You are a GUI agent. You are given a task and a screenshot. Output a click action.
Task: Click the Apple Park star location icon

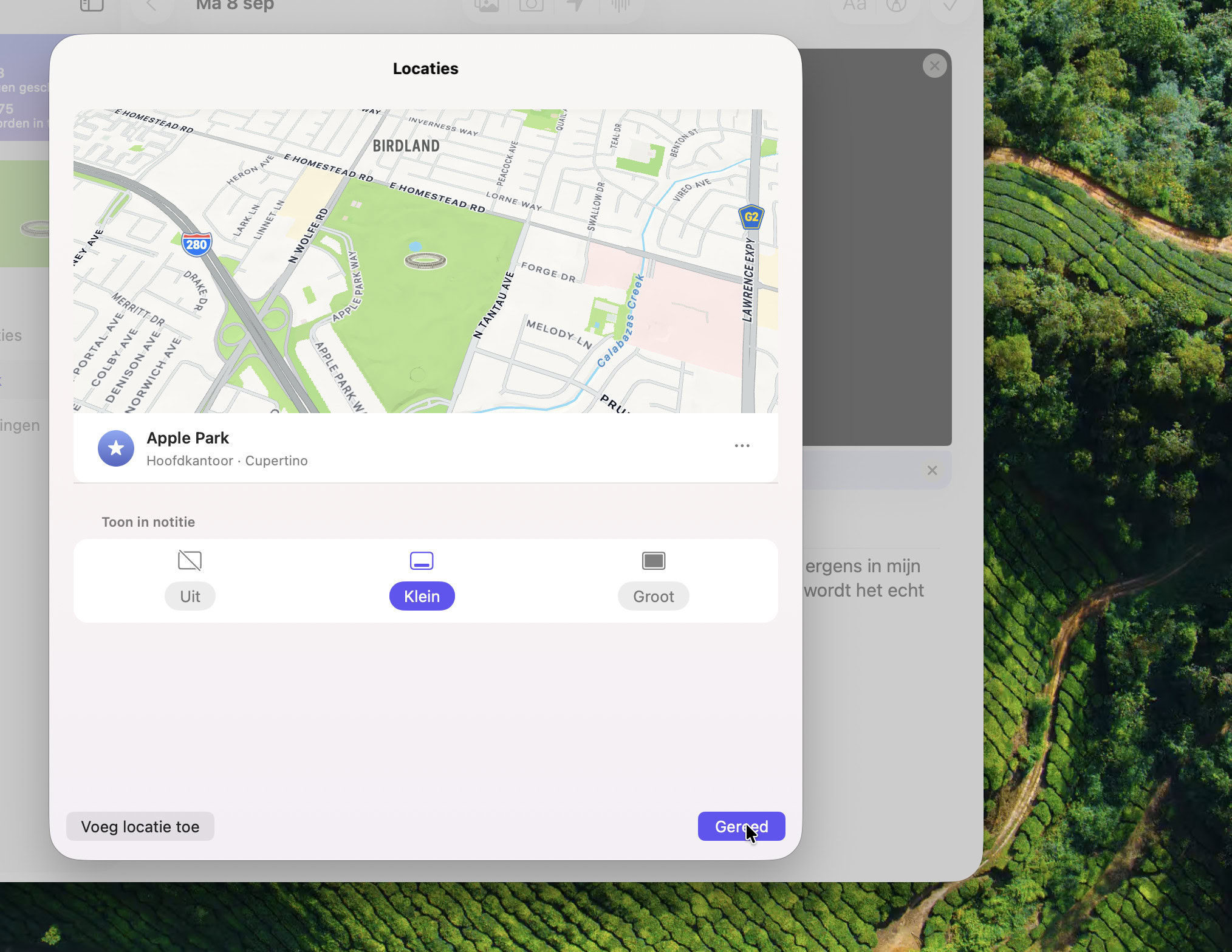[x=116, y=448]
